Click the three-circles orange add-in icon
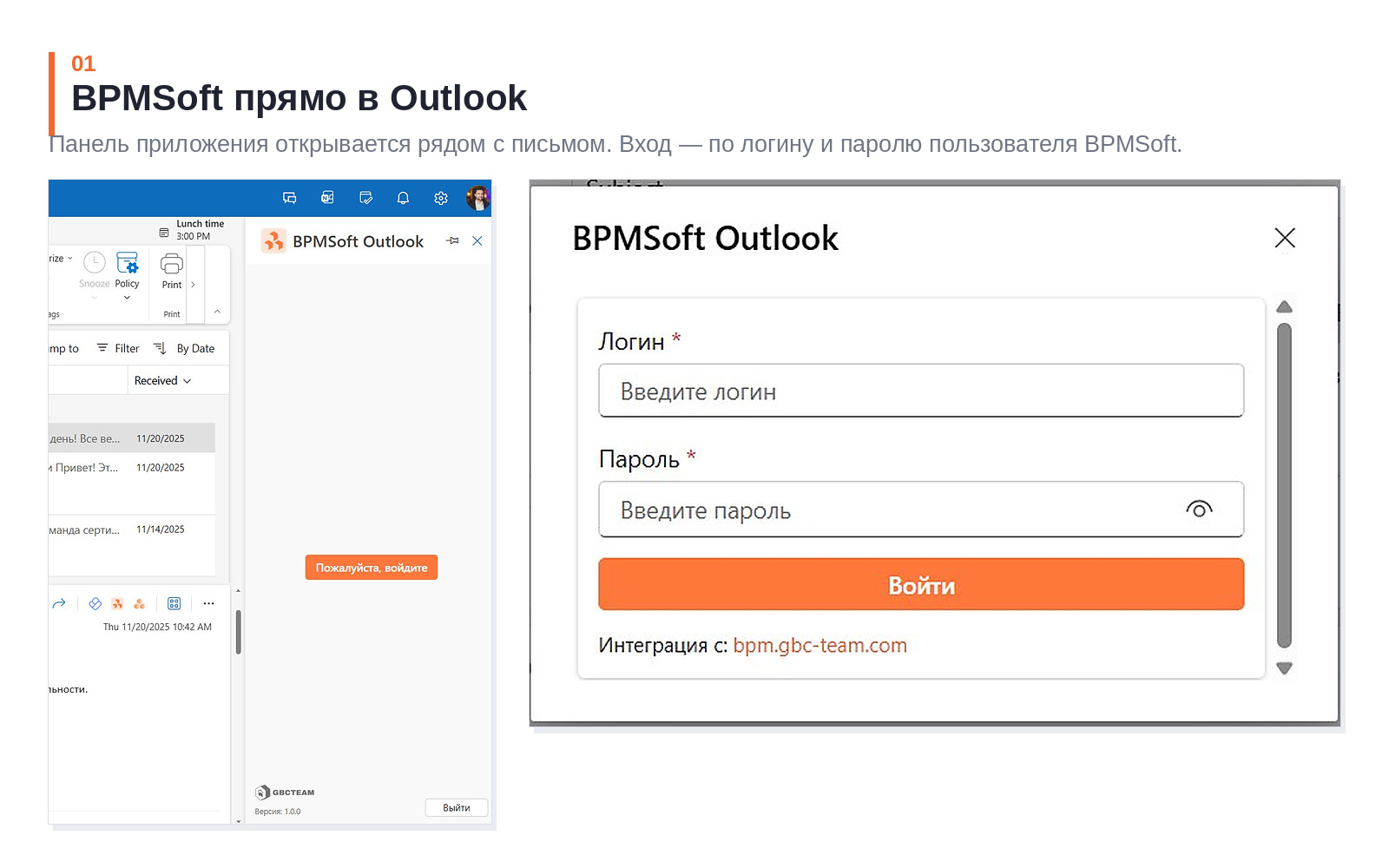Image resolution: width=1389 pixels, height=868 pixels. click(139, 603)
